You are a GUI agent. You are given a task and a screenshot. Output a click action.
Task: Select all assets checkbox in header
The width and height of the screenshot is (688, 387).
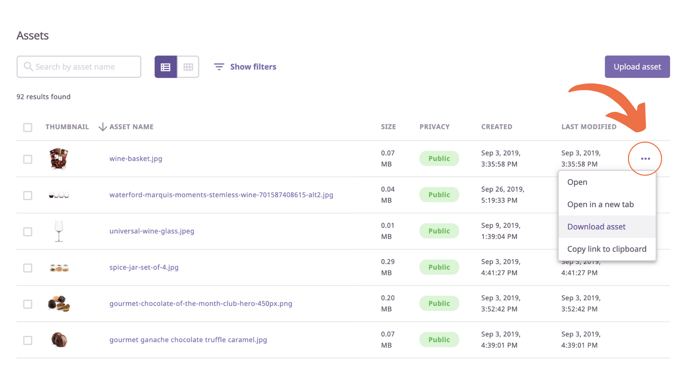point(28,127)
